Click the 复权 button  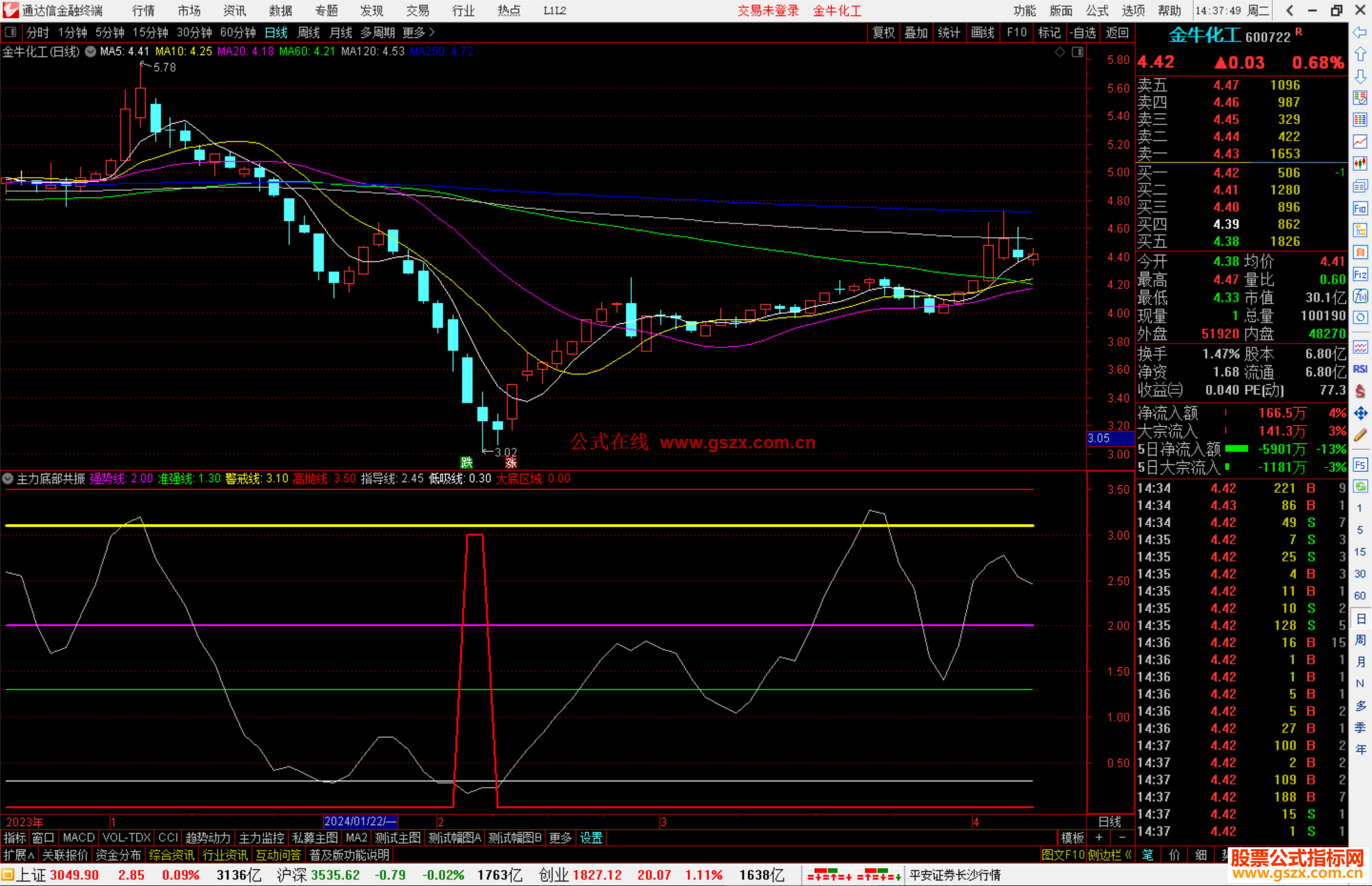(884, 32)
